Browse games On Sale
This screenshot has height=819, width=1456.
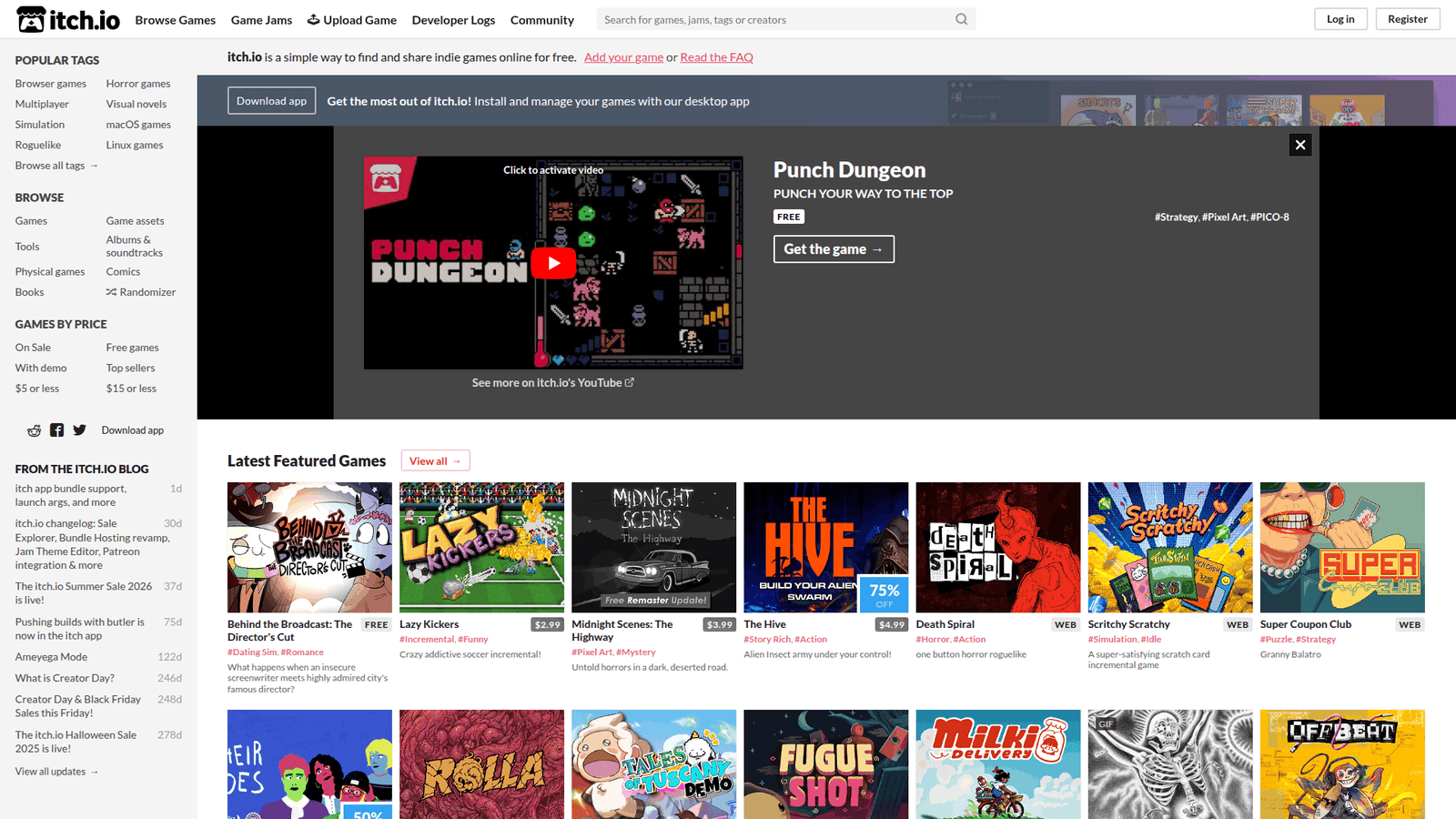pos(33,348)
